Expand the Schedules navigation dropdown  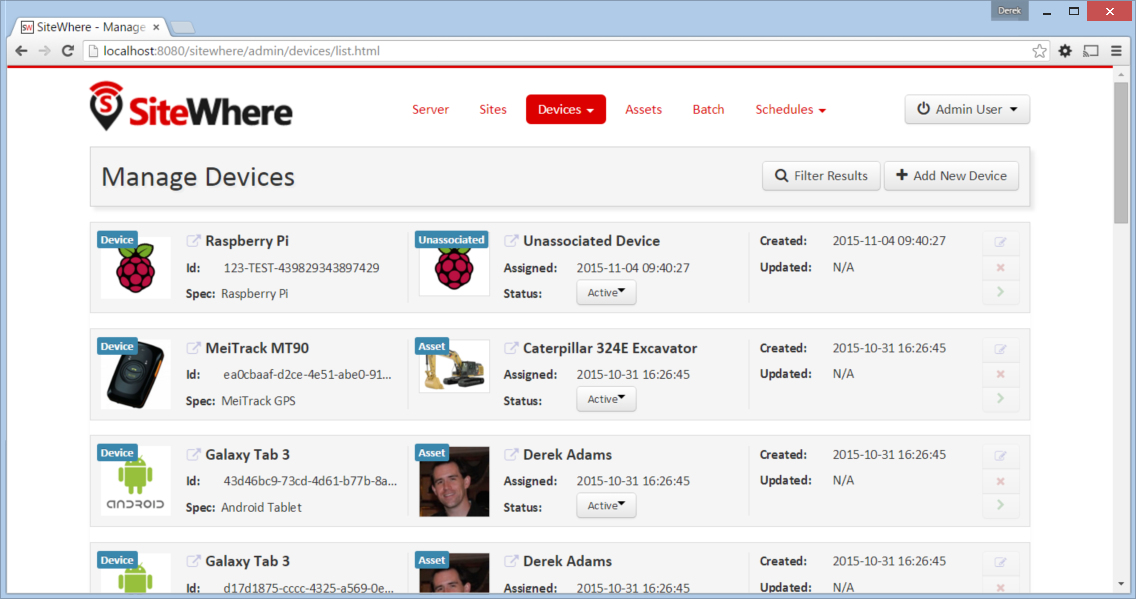tap(790, 109)
